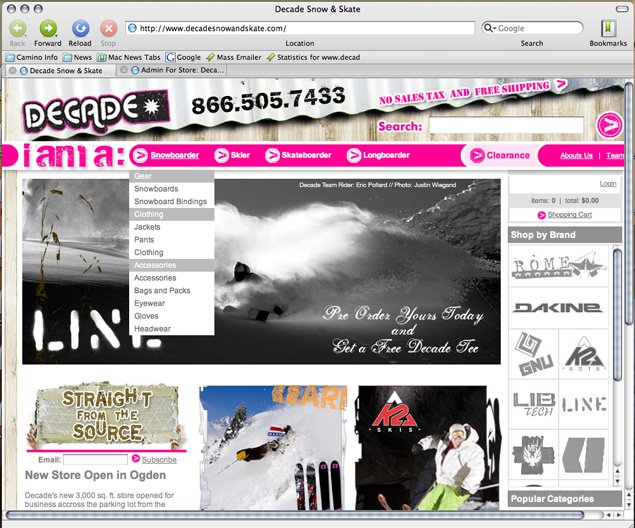Click the red Stop icon
This screenshot has height=528, width=635.
(x=108, y=28)
